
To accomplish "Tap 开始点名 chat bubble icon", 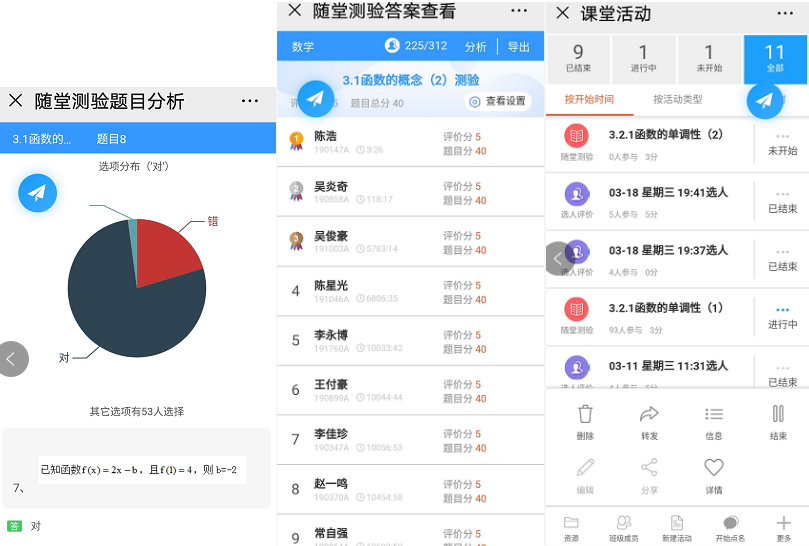I will (x=730, y=525).
